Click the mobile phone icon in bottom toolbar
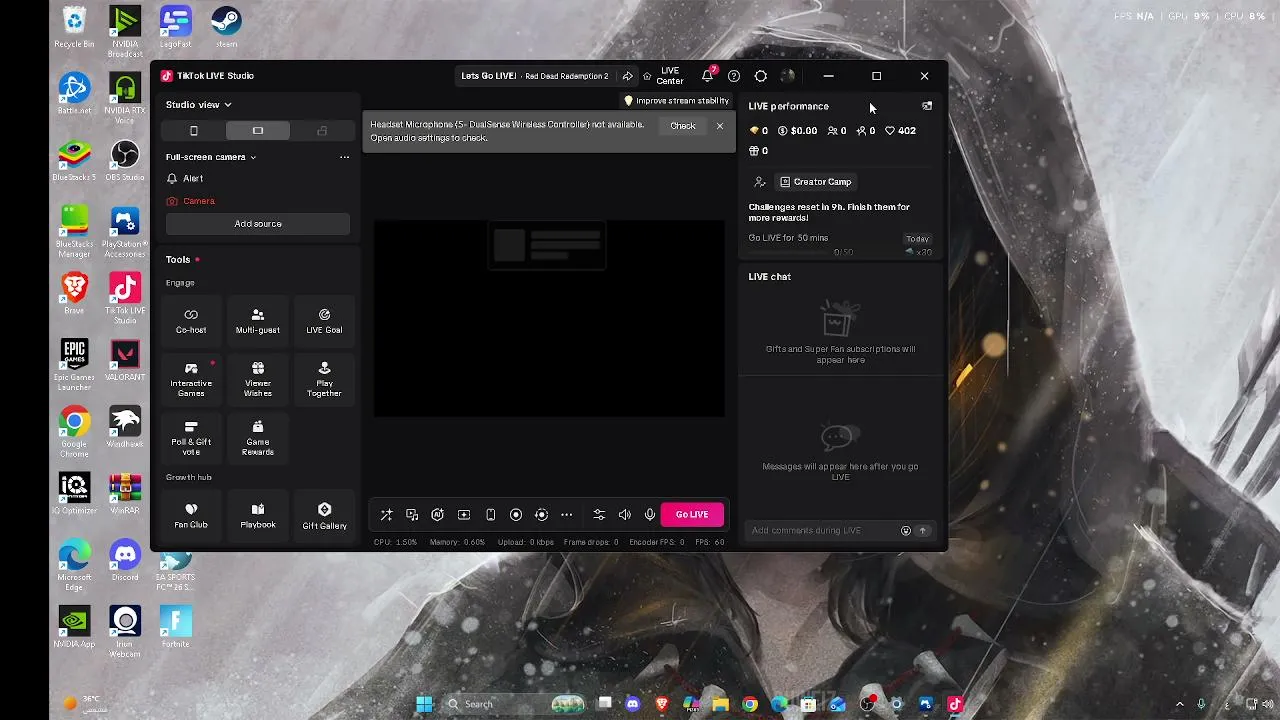The height and width of the screenshot is (720, 1280). point(490,514)
